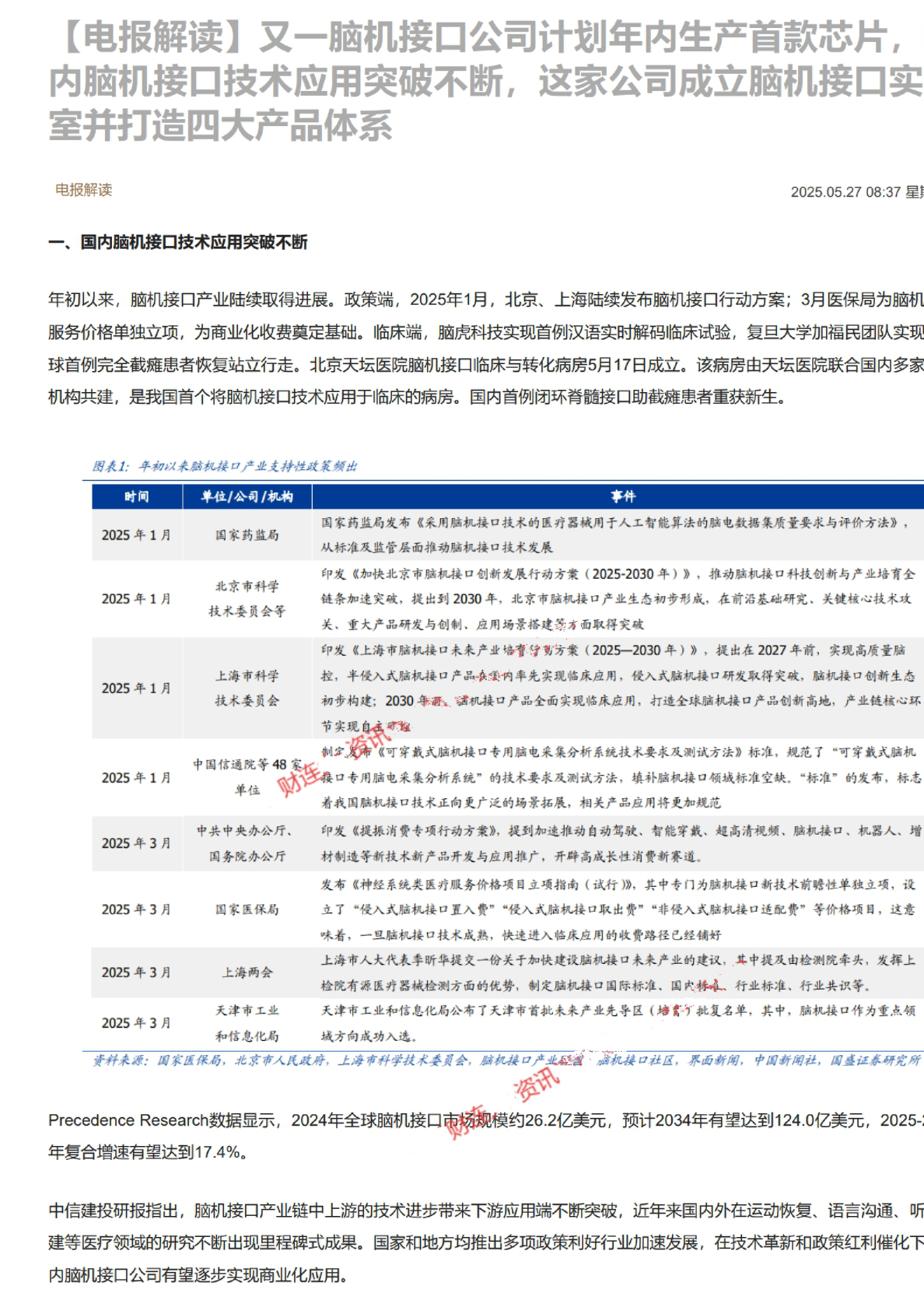Image resolution: width=924 pixels, height=1307 pixels.
Task: Click the 图表1 chart caption text
Action: 225,466
